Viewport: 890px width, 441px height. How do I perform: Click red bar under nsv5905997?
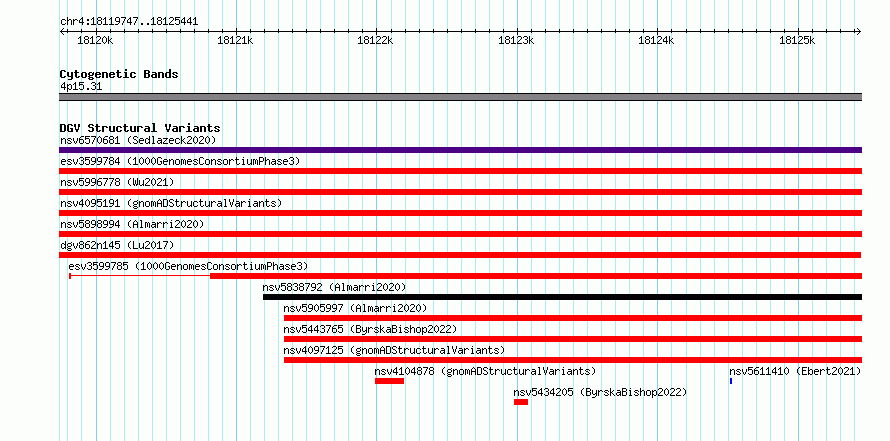click(x=573, y=318)
